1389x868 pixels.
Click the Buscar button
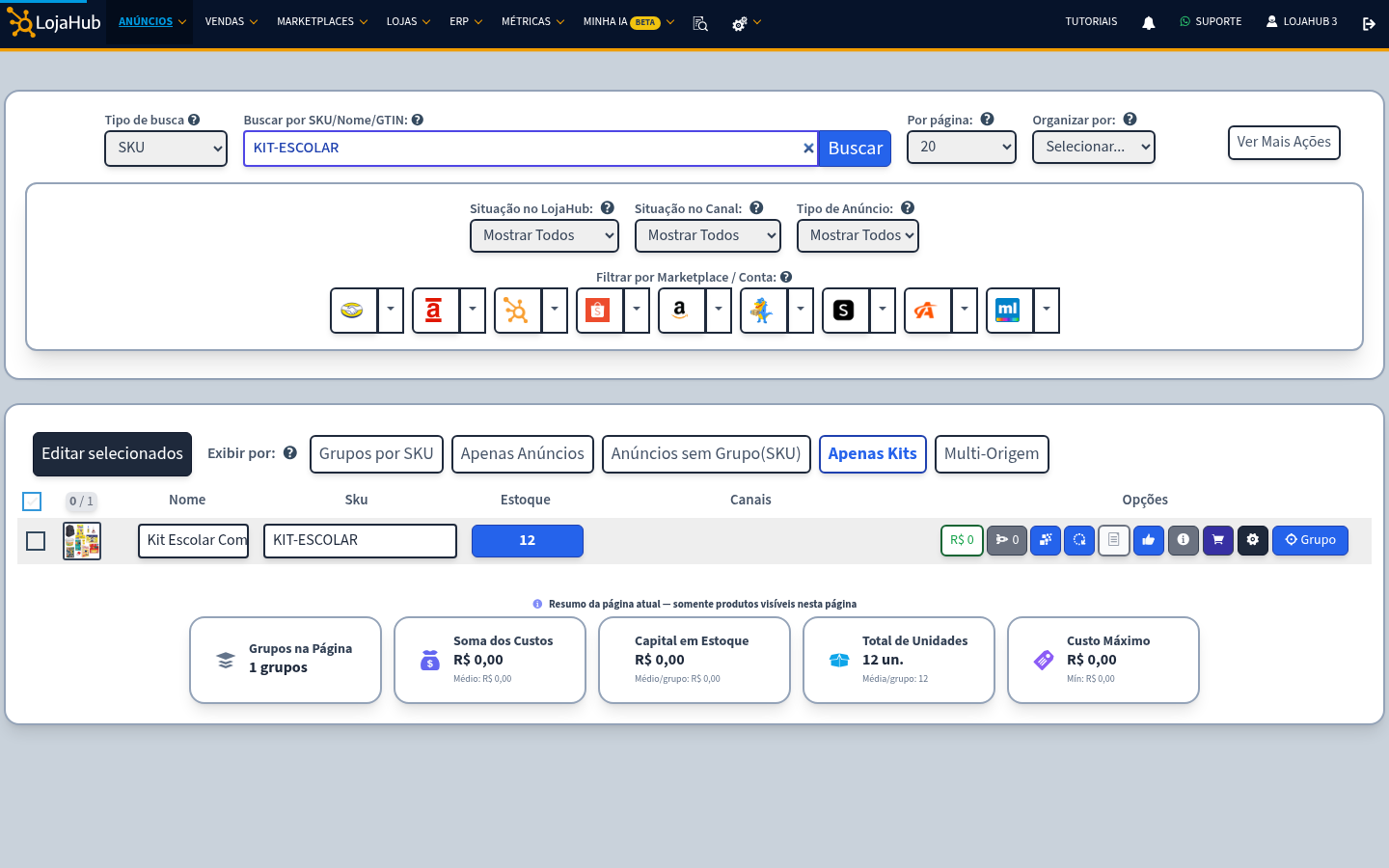pyautogui.click(x=855, y=149)
